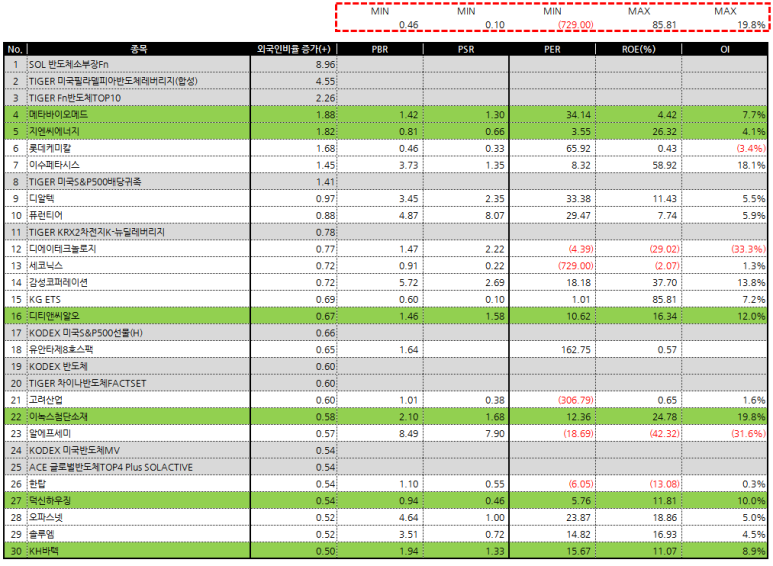Screen dimensions: 773x566
Task: Select the PBR column header
Action: [x=380, y=49]
